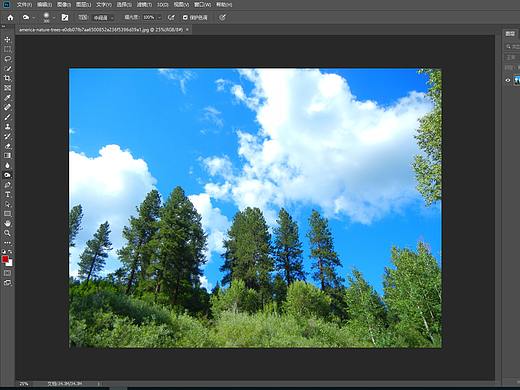Open the Help menu
Screen dimensions: 520x390
click(224, 5)
